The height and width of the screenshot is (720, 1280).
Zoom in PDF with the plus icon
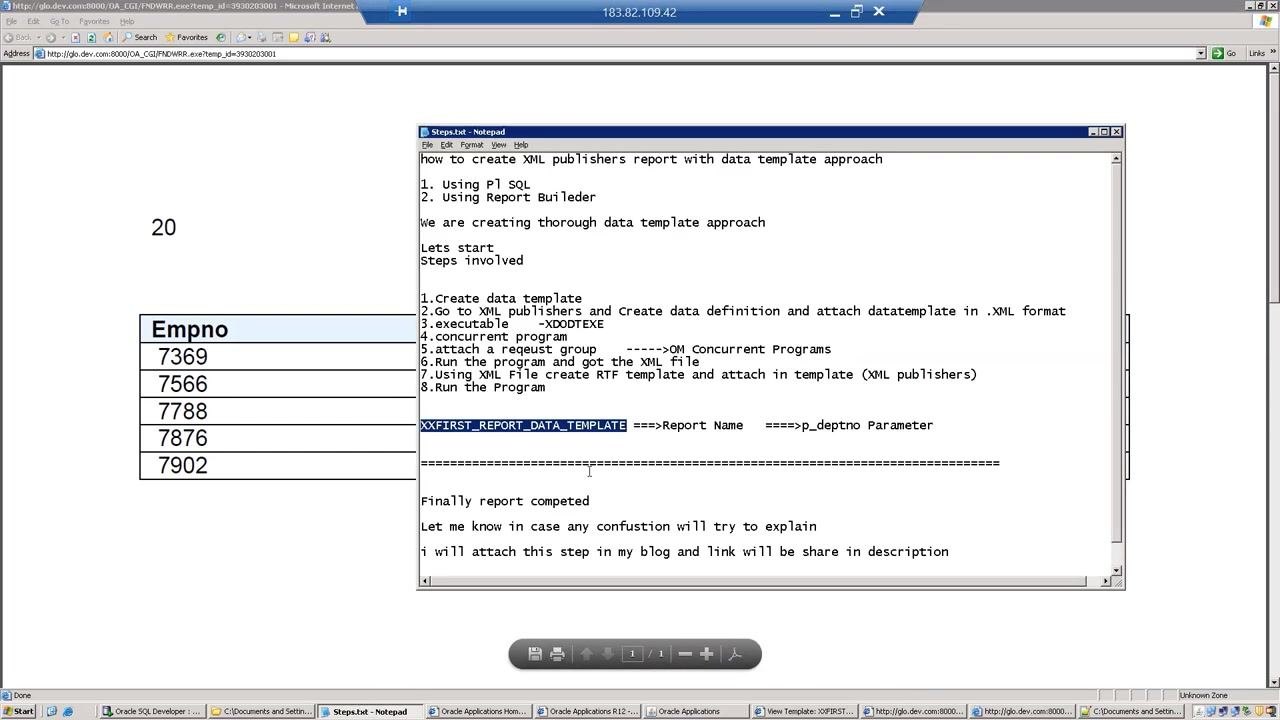[x=707, y=654]
